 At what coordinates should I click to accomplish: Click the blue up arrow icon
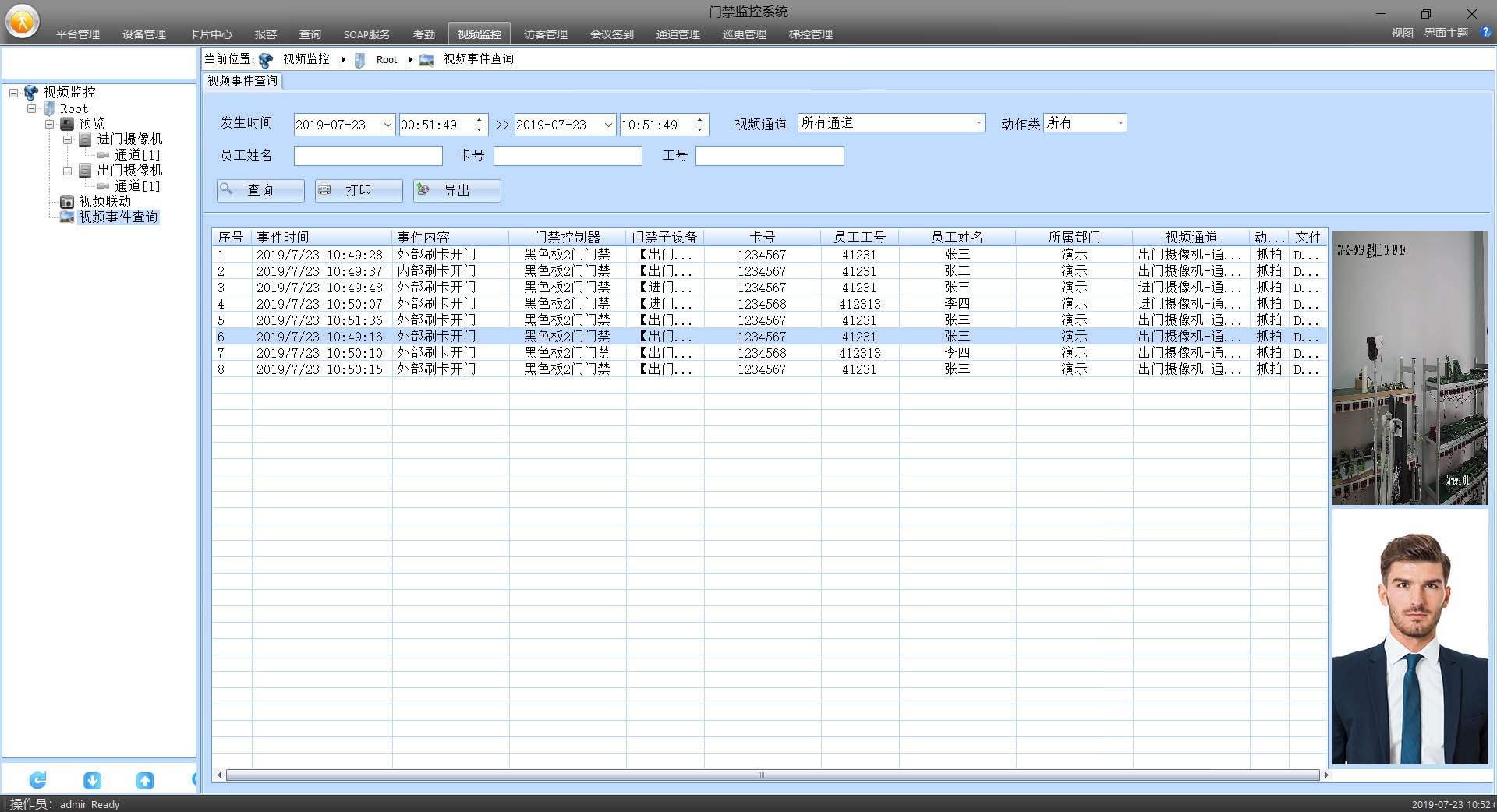coord(145,779)
